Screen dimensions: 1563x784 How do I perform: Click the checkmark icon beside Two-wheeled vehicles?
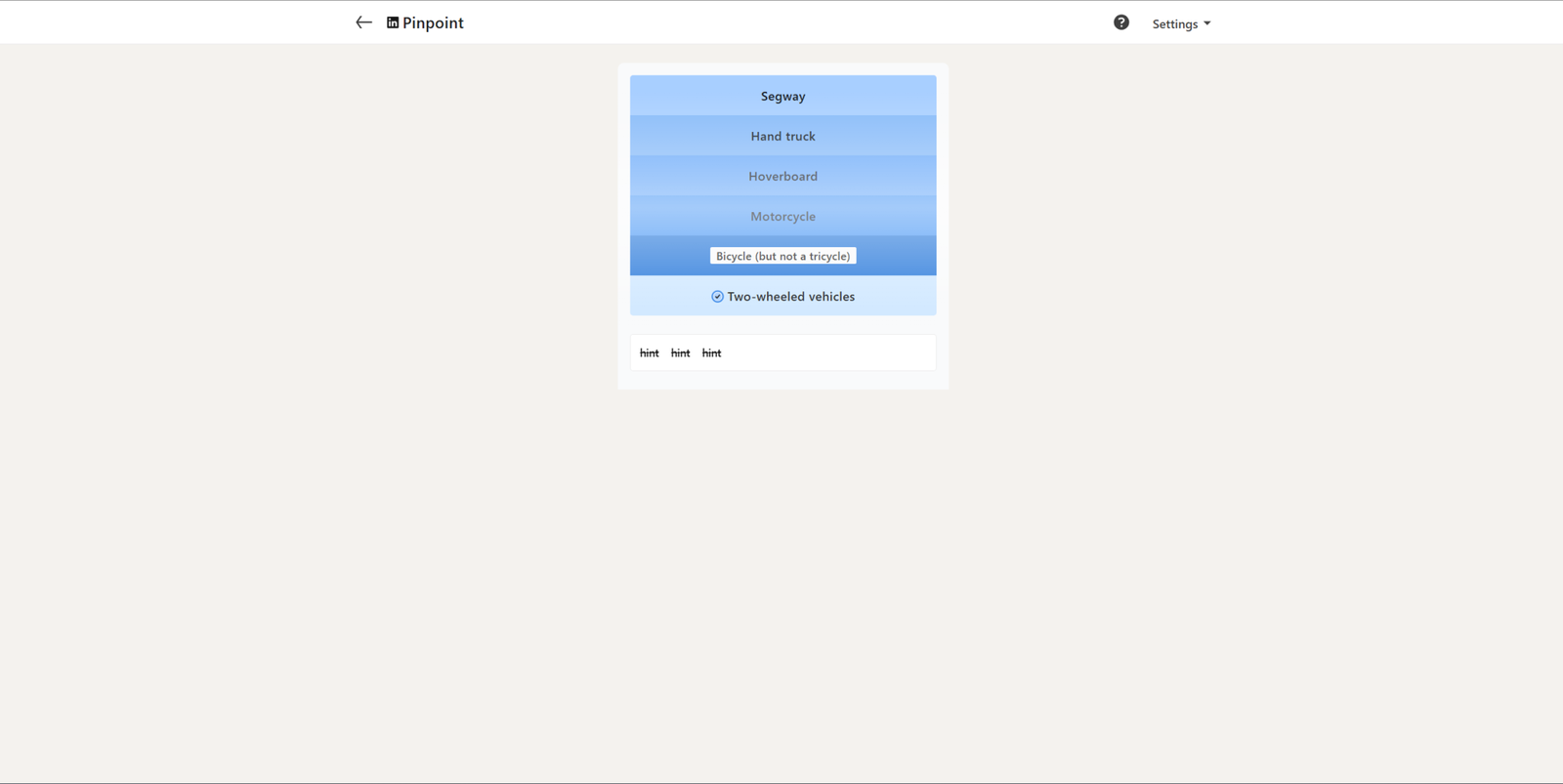click(717, 297)
